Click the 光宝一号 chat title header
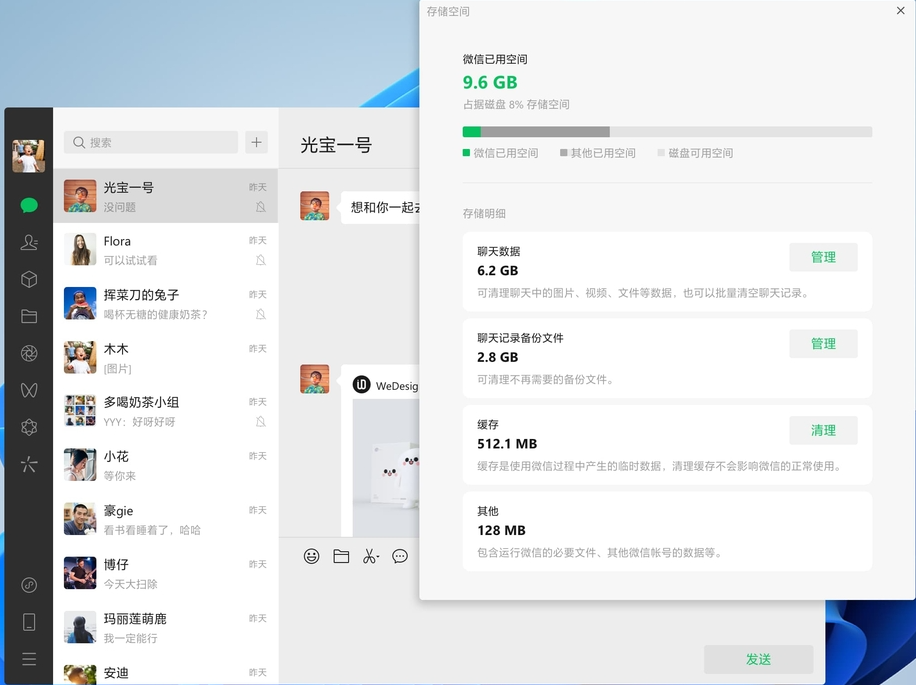The width and height of the screenshot is (916, 685). point(336,145)
